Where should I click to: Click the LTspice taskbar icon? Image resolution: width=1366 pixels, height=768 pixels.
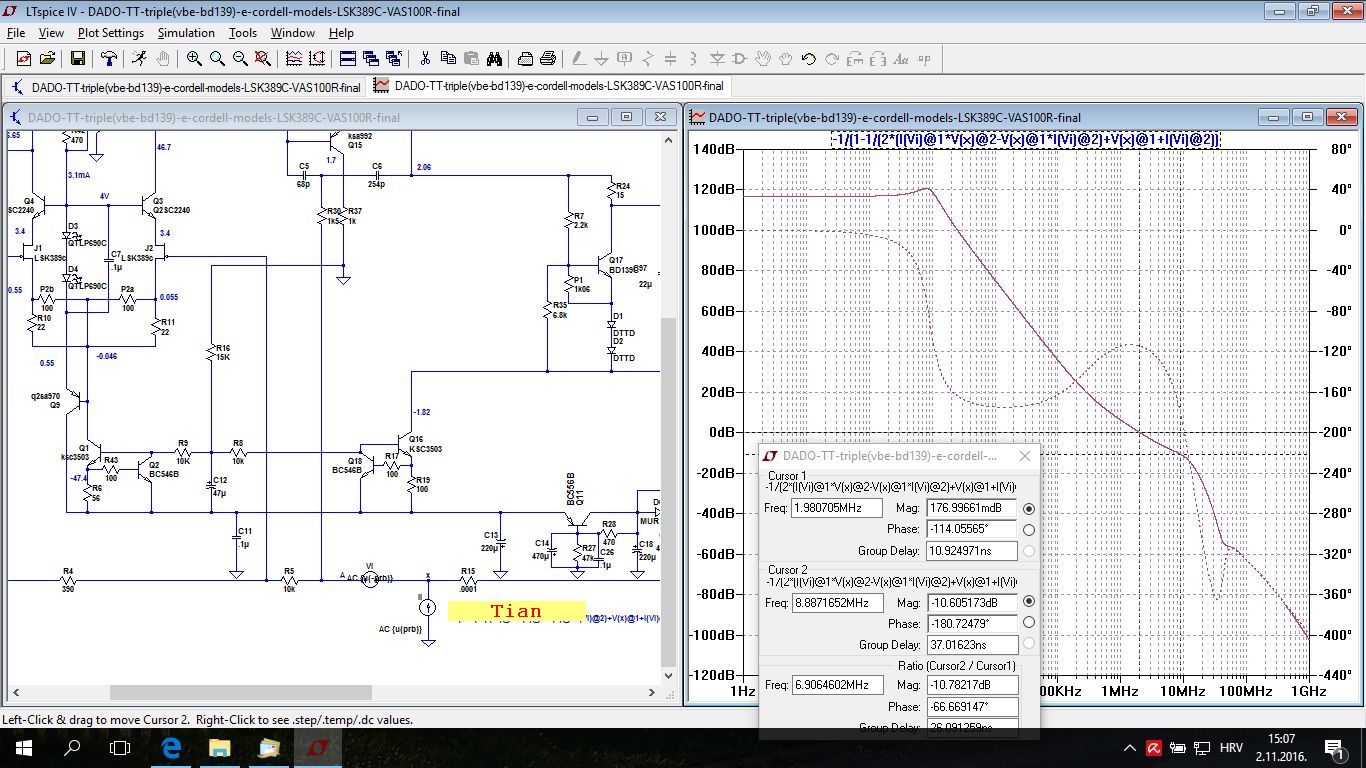tap(318, 747)
